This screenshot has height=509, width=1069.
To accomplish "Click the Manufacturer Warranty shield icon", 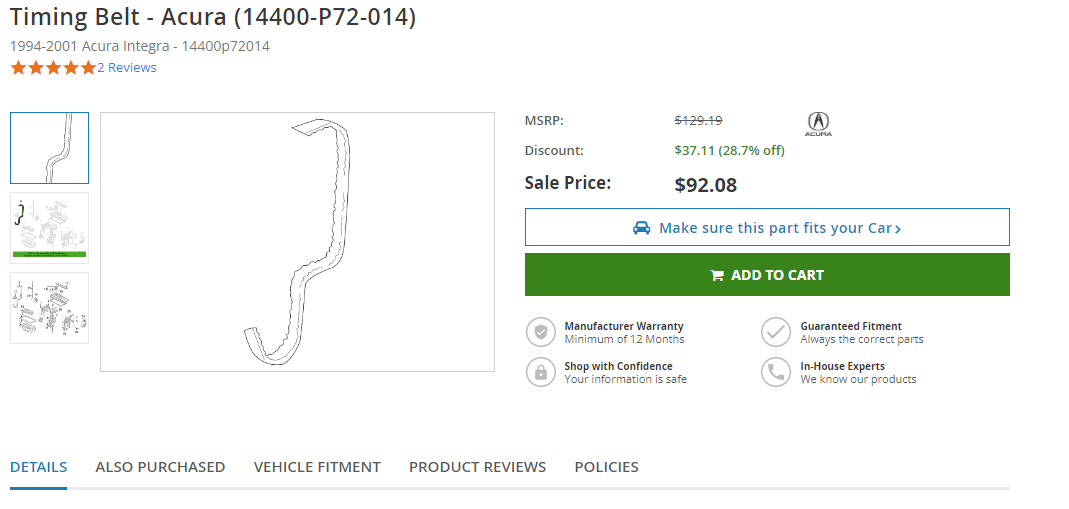I will (541, 332).
